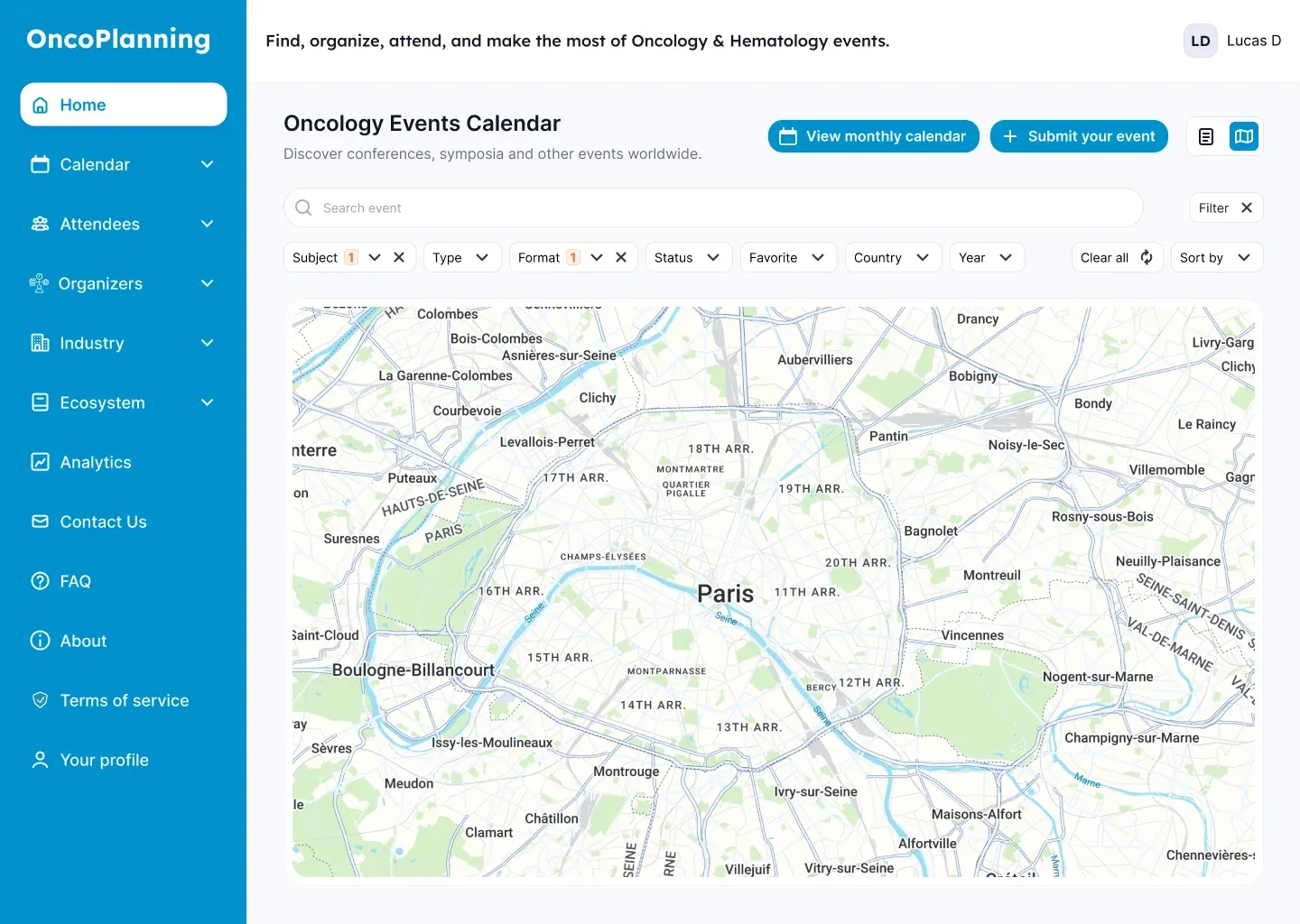
Task: Open the Format filter dropdown
Action: [597, 257]
